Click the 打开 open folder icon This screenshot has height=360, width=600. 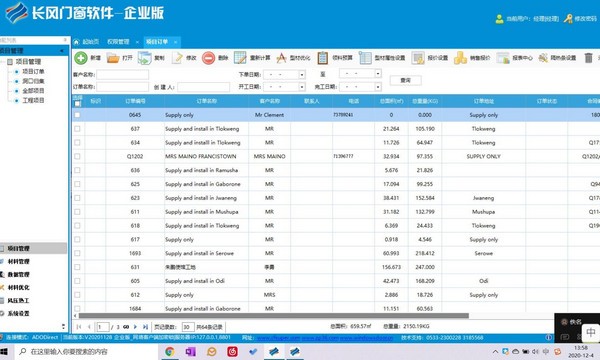point(113,58)
